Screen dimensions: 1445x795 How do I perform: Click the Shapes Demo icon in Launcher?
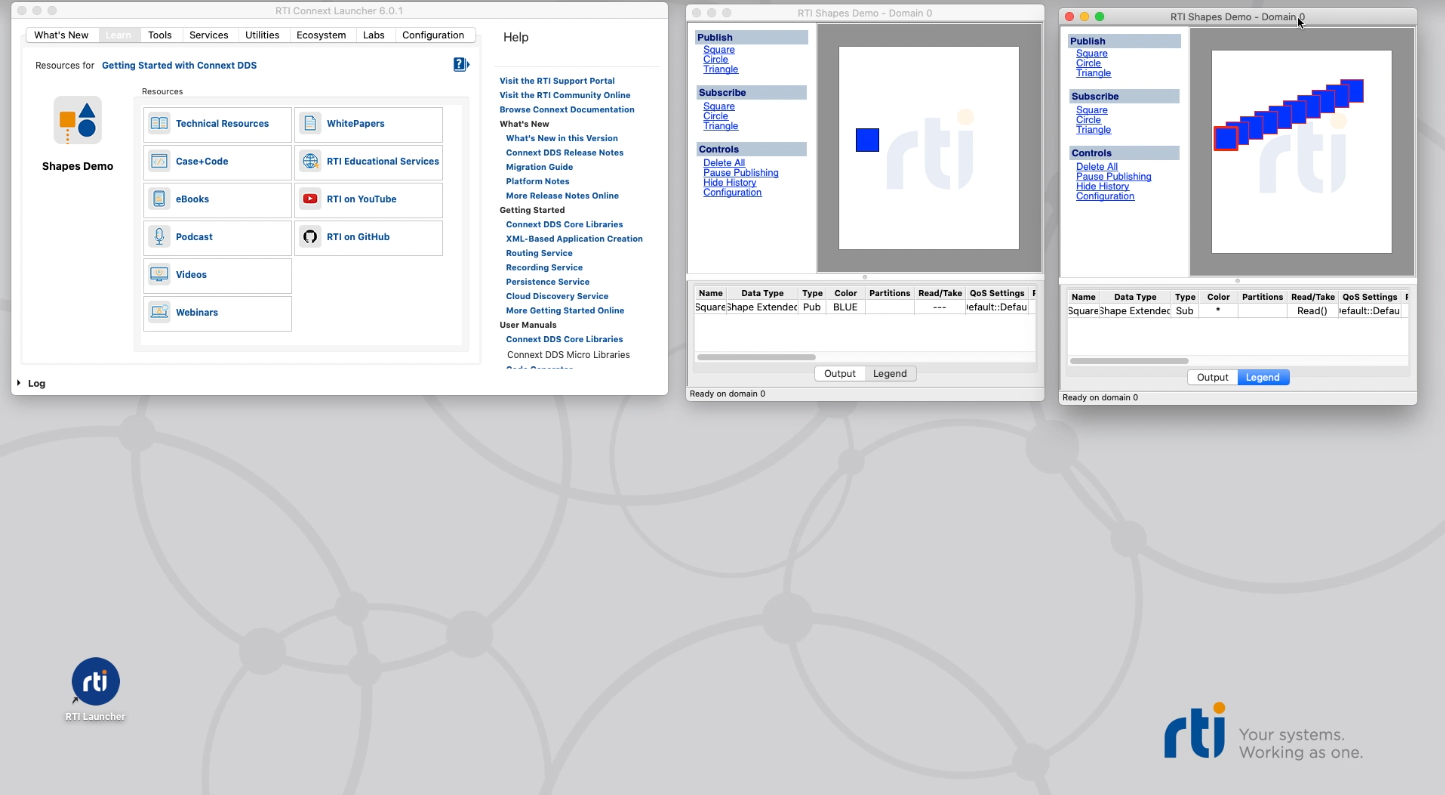pyautogui.click(x=78, y=118)
